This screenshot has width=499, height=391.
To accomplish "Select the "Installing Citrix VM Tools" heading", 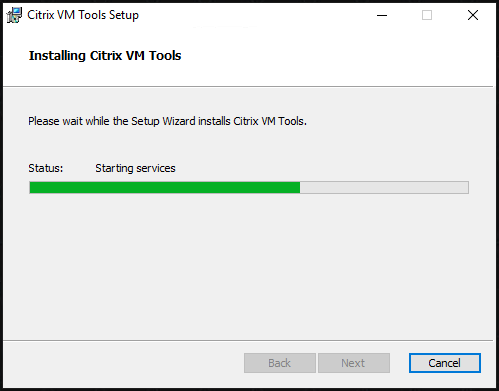I will [105, 56].
